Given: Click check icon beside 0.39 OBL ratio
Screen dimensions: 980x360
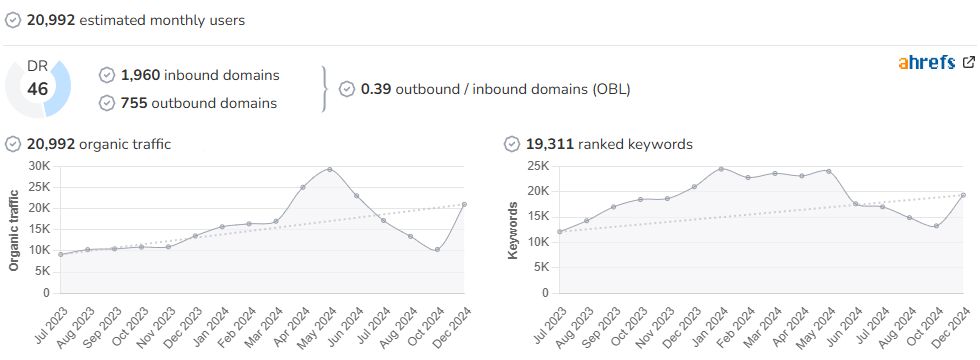Looking at the screenshot, I should click(x=347, y=89).
